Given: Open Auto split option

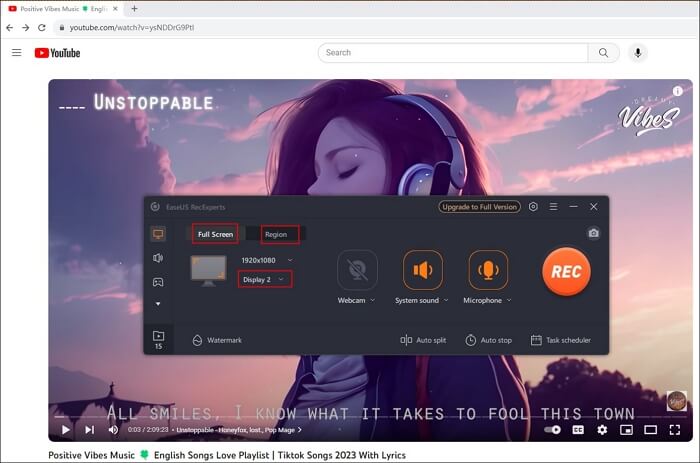Looking at the screenshot, I should point(423,340).
